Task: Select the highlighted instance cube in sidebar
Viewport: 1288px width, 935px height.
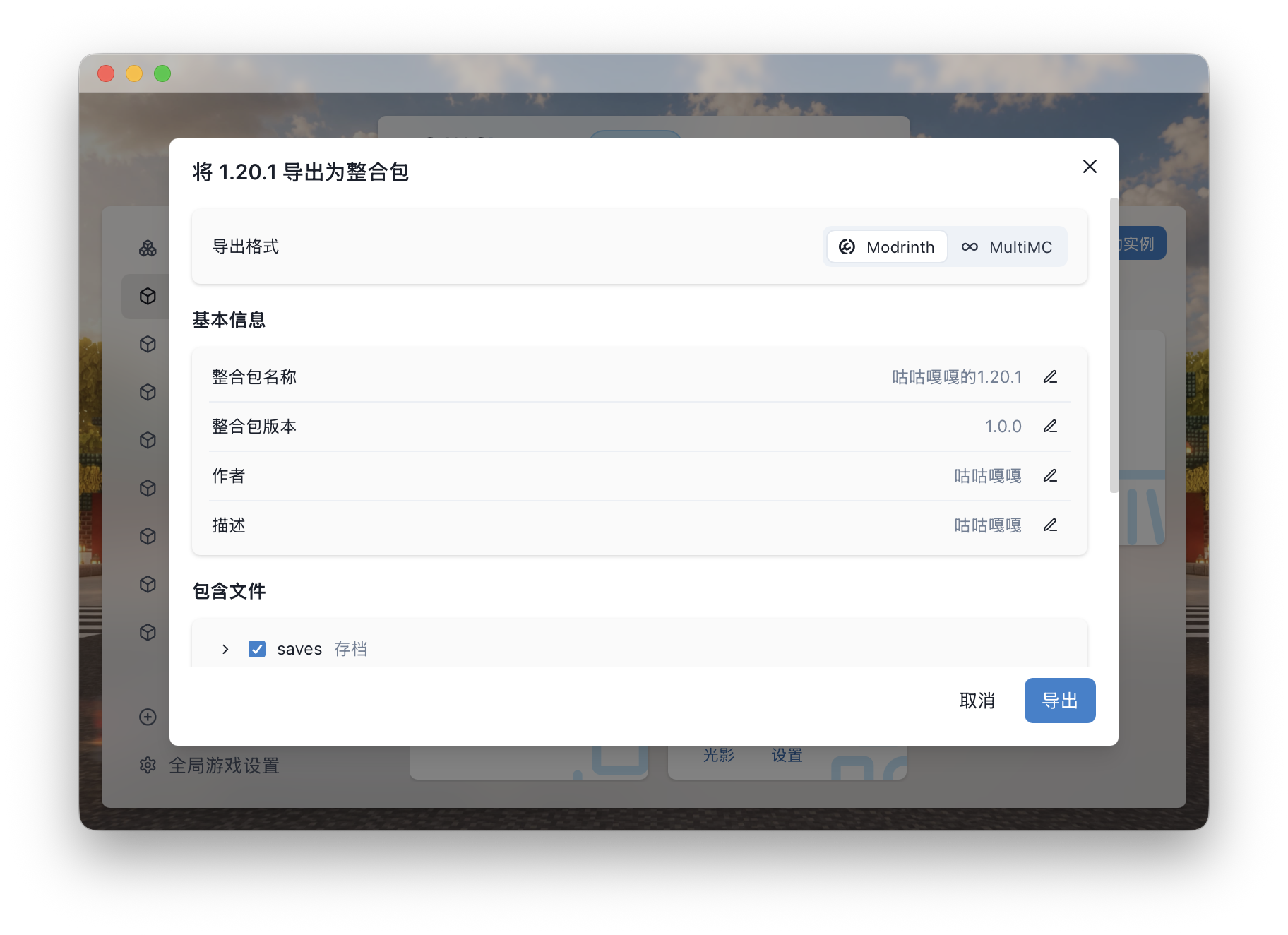Action: click(x=148, y=296)
